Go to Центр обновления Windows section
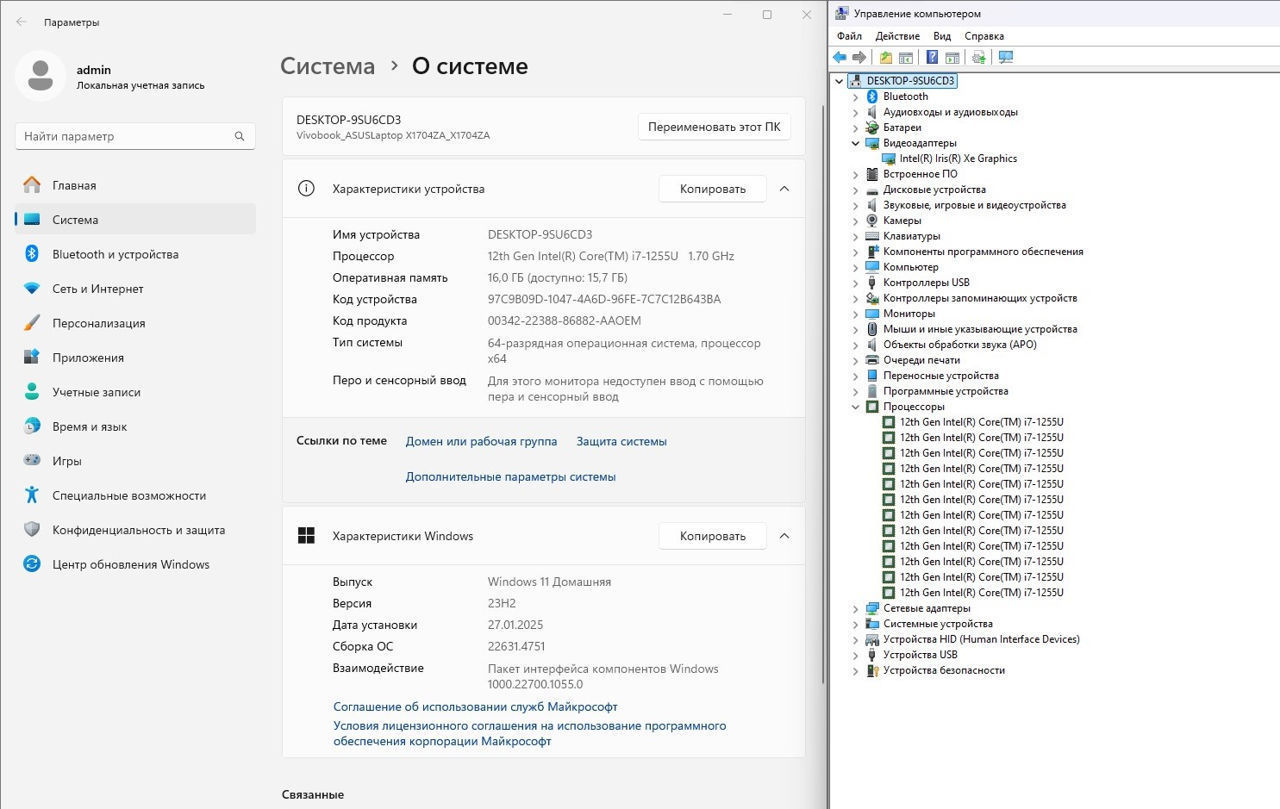 pos(130,564)
